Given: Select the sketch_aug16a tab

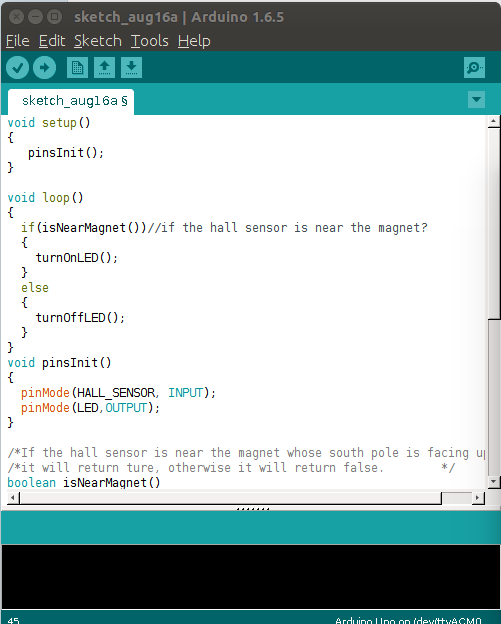Looking at the screenshot, I should click(x=71, y=101).
